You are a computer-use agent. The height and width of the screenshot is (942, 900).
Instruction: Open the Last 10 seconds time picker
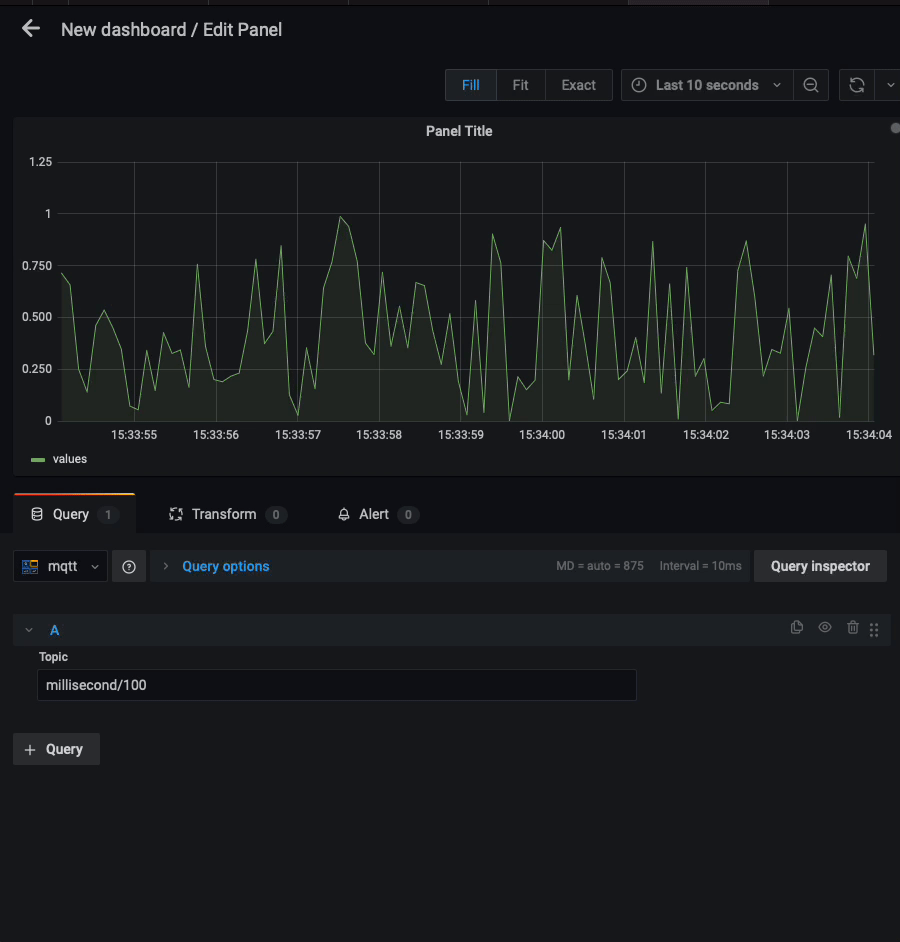pyautogui.click(x=707, y=85)
